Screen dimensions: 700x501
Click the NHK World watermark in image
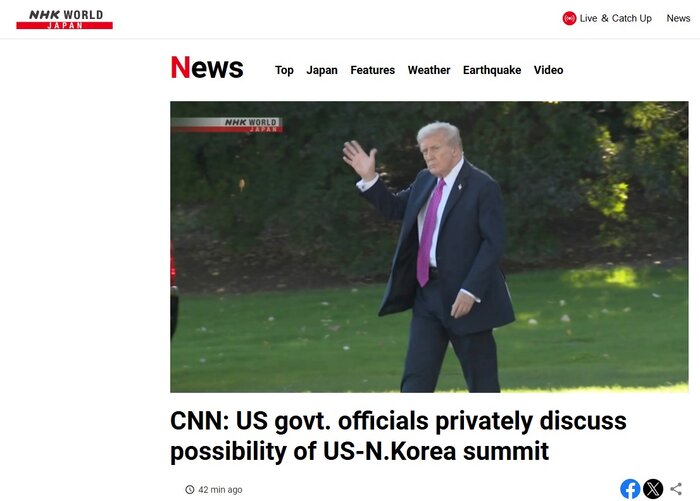coord(227,125)
